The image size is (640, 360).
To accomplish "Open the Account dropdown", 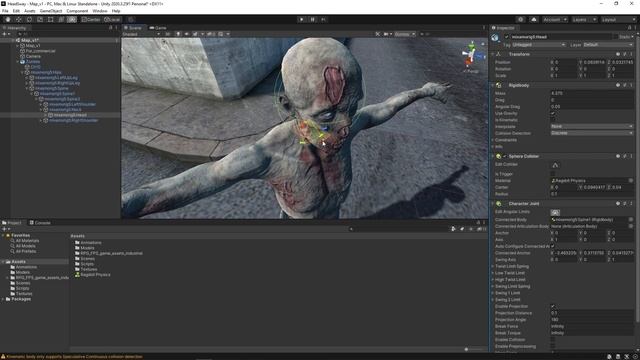I will (x=555, y=20).
